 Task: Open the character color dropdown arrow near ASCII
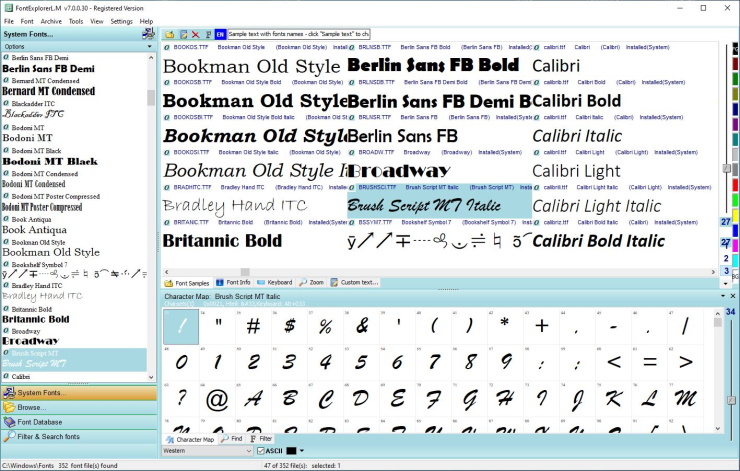(x=302, y=451)
